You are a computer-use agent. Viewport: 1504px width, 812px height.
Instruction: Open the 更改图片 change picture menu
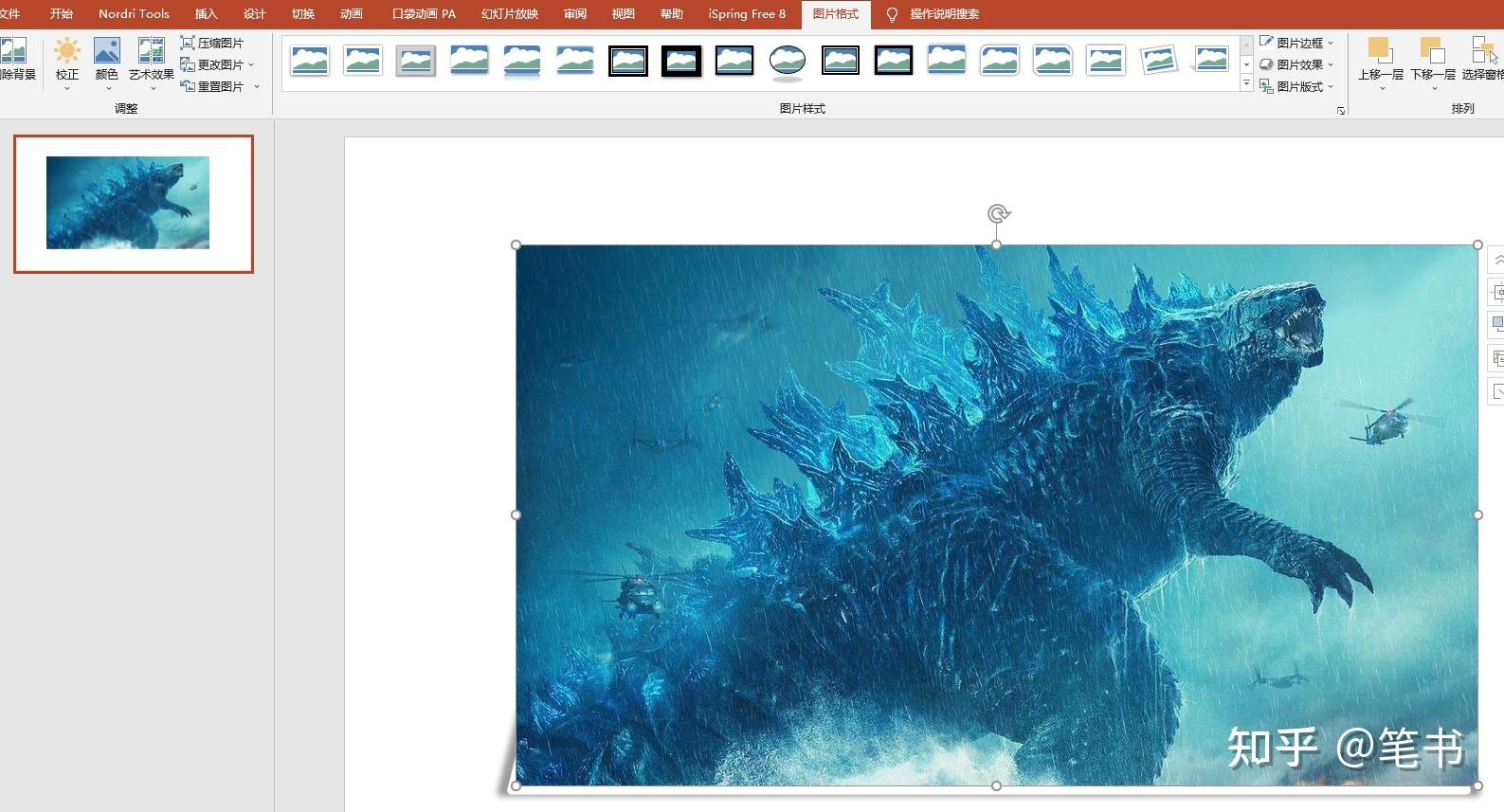coord(217,64)
